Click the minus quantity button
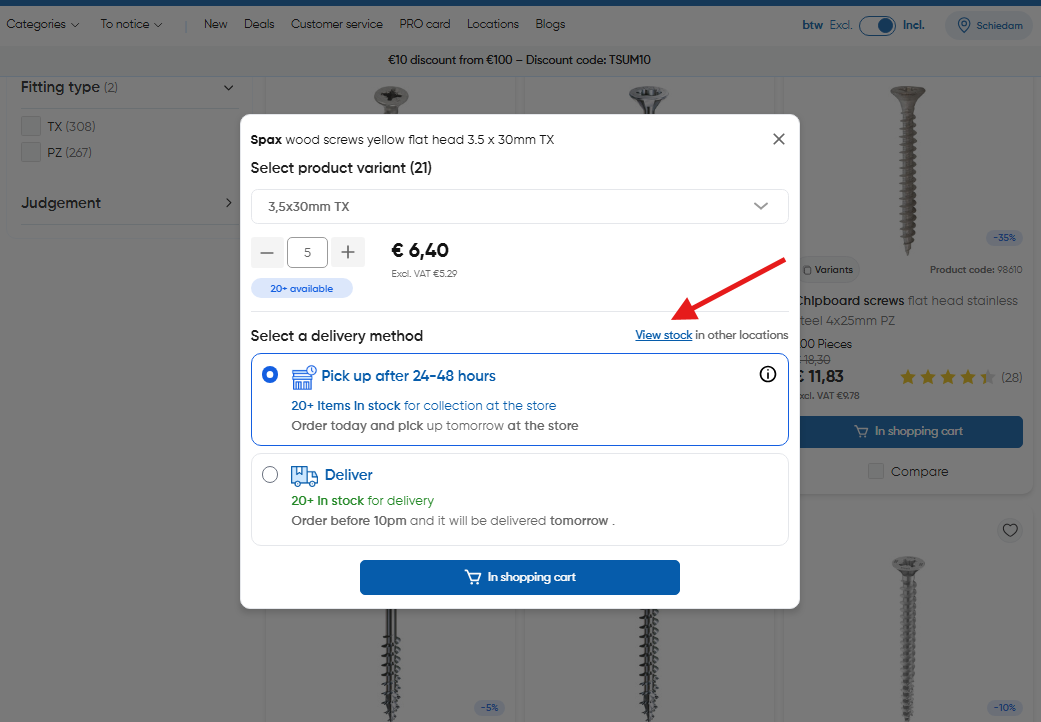This screenshot has height=722, width=1041. (x=267, y=252)
